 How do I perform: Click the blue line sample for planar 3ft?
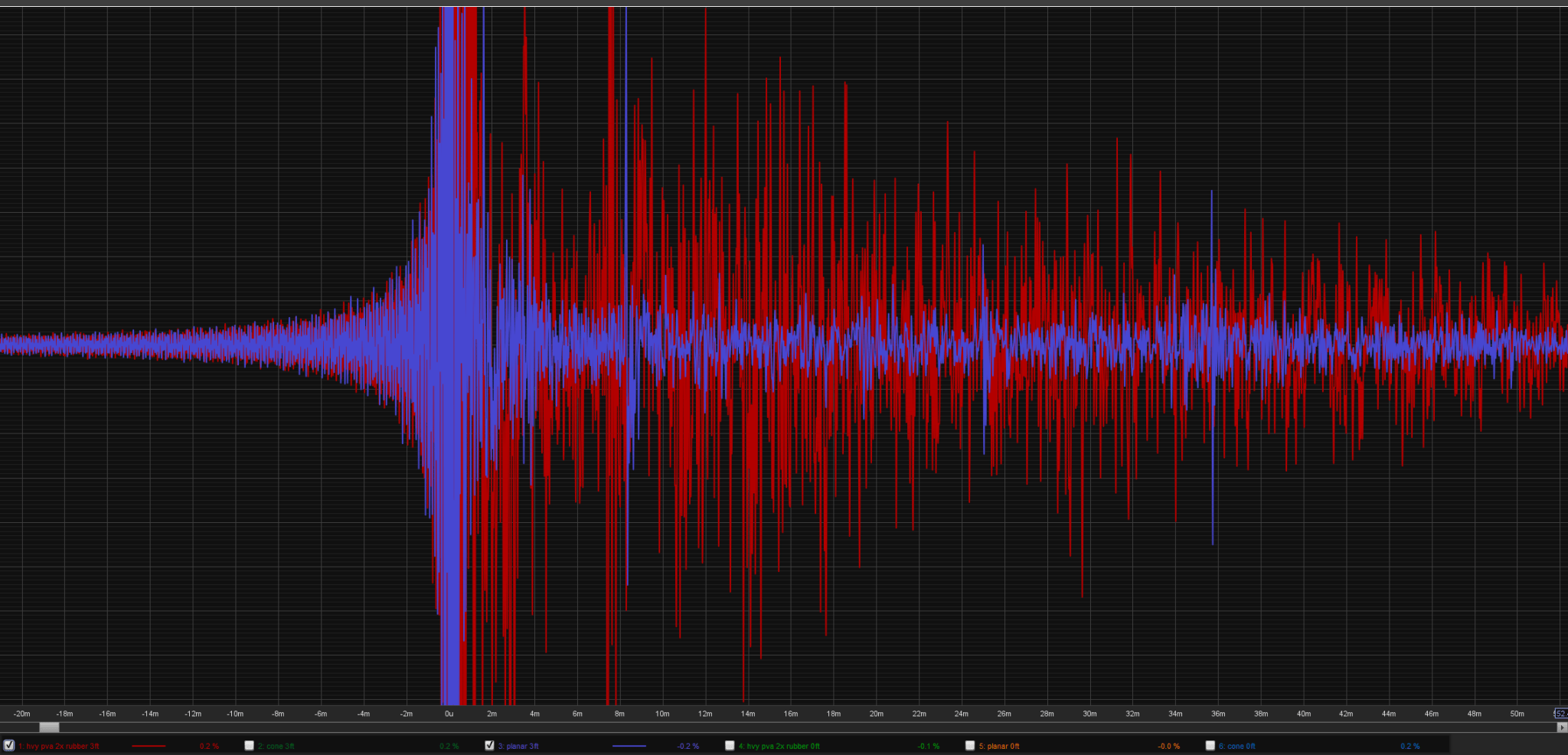(629, 746)
